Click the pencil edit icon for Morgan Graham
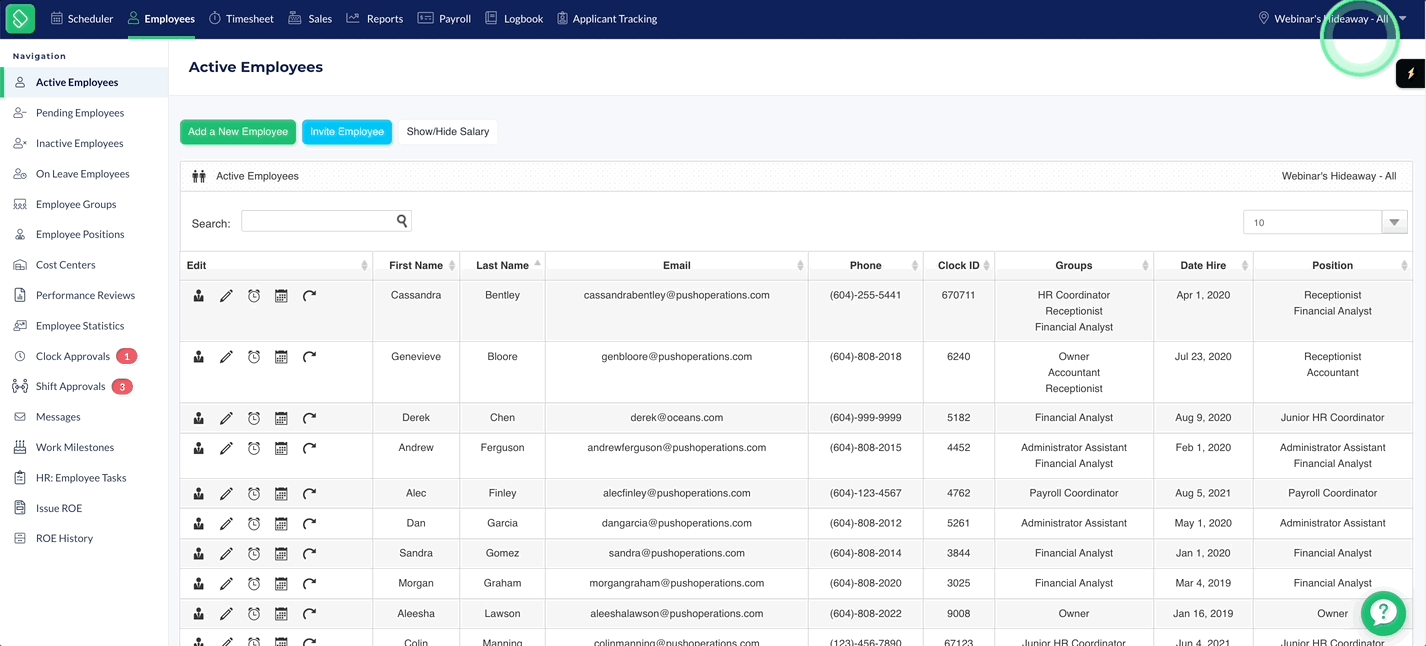Image resolution: width=1426 pixels, height=646 pixels. (x=226, y=583)
